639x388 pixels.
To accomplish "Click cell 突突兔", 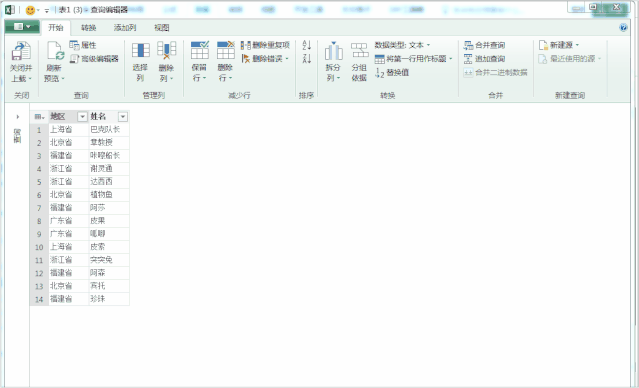I will pos(109,260).
